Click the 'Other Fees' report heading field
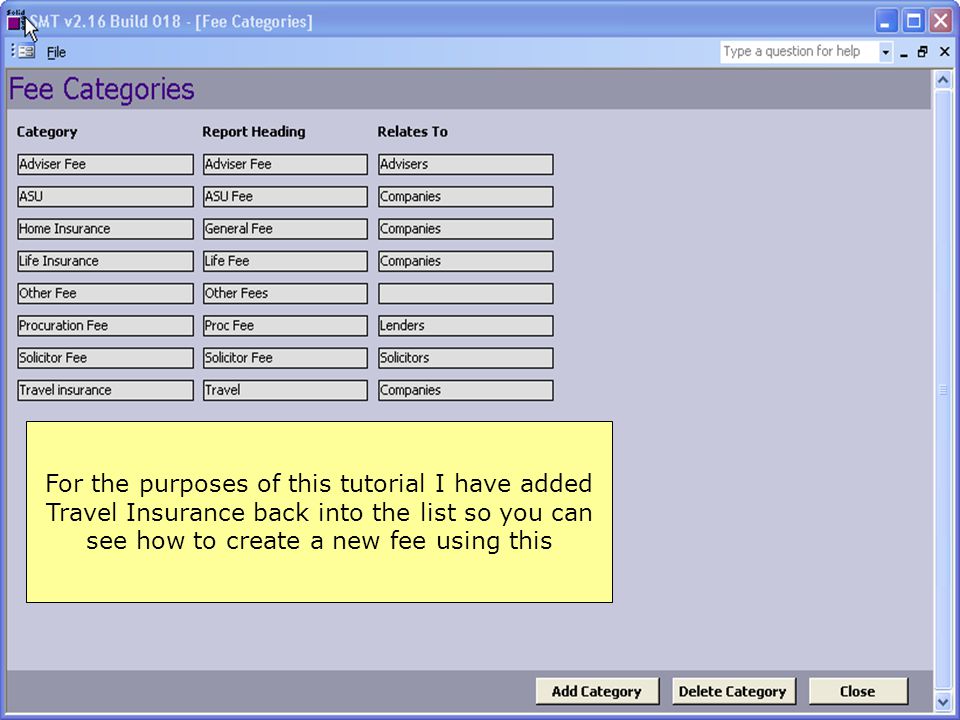The image size is (960, 720). pos(285,293)
